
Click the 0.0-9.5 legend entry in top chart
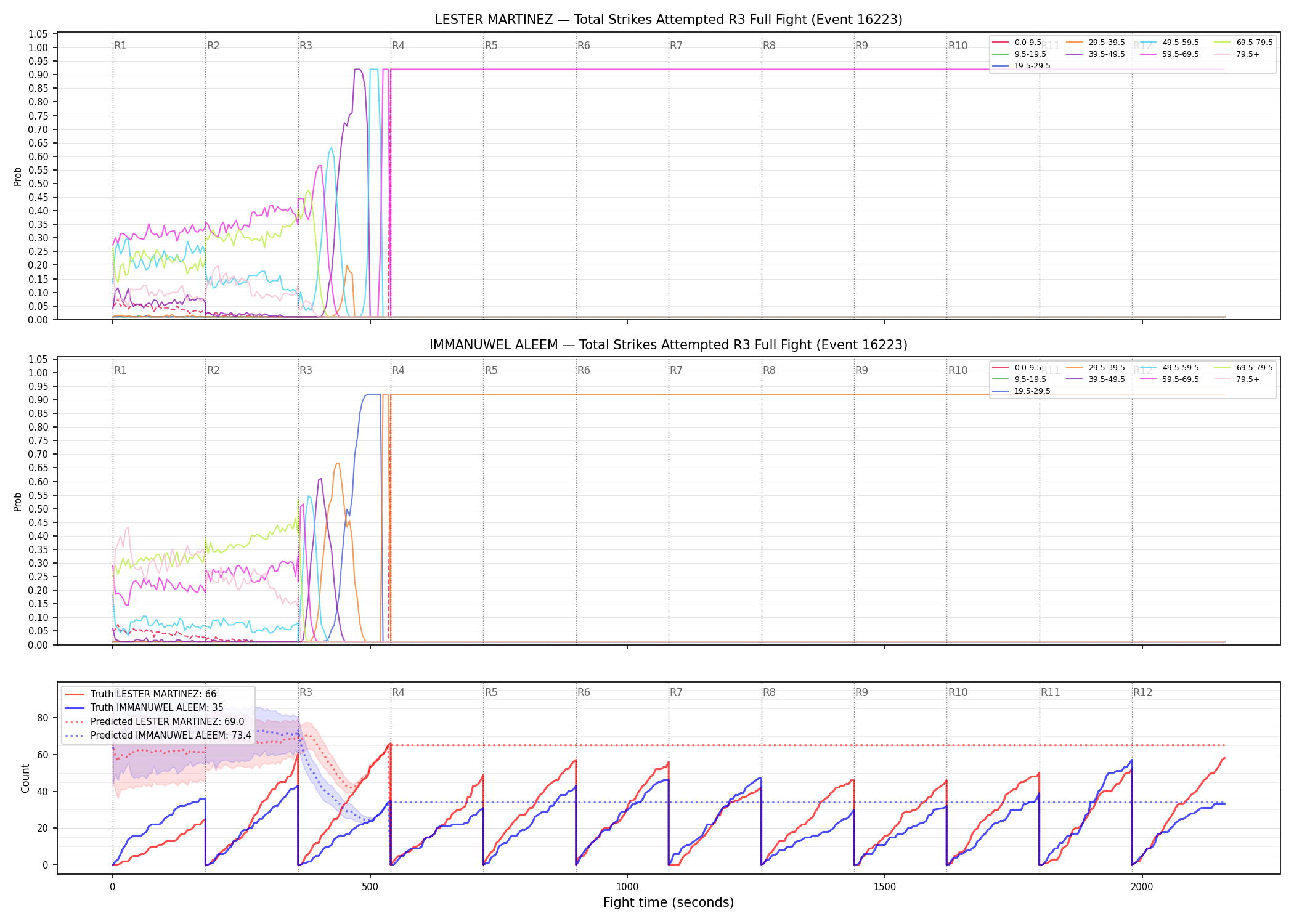(x=1017, y=43)
